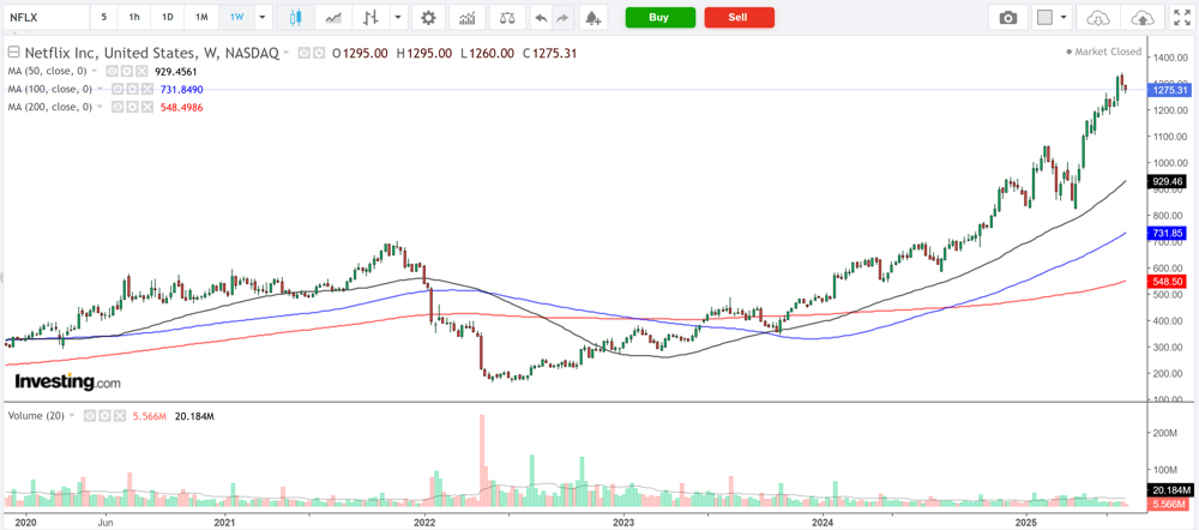
Task: Expand MA (200, close, 0) dropdown arrow
Action: coord(100,107)
